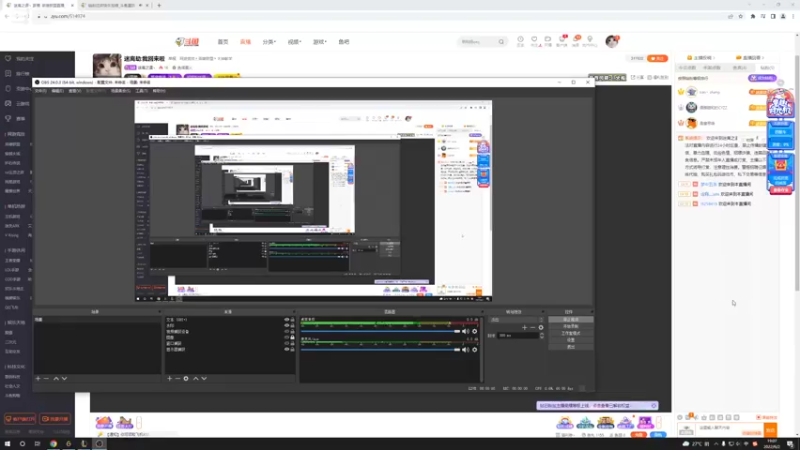The image size is (800, 450).
Task: Click 开始录制 button in OBS controls
Action: [570, 326]
